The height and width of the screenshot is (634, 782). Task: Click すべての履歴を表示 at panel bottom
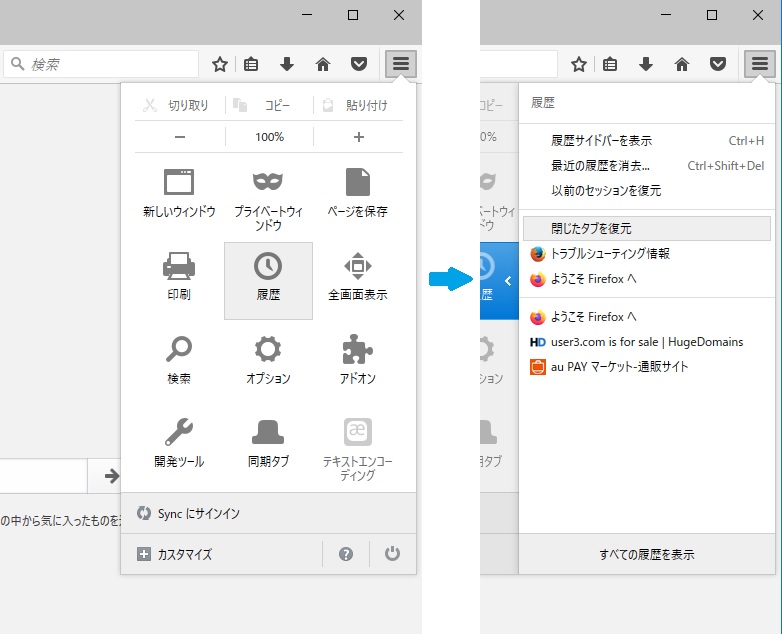(646, 554)
